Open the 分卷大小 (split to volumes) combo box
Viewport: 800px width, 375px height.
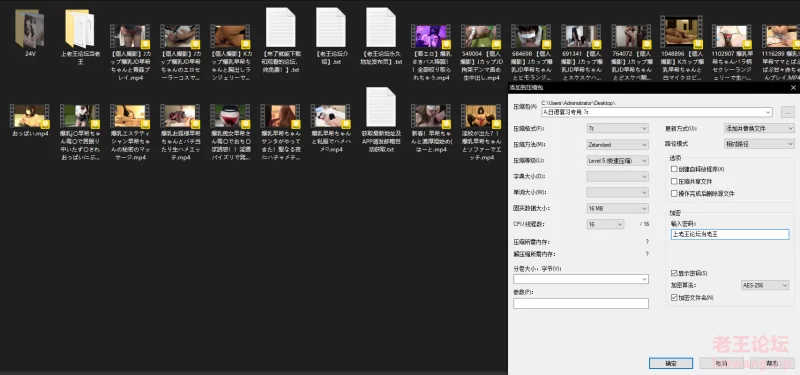(x=581, y=279)
